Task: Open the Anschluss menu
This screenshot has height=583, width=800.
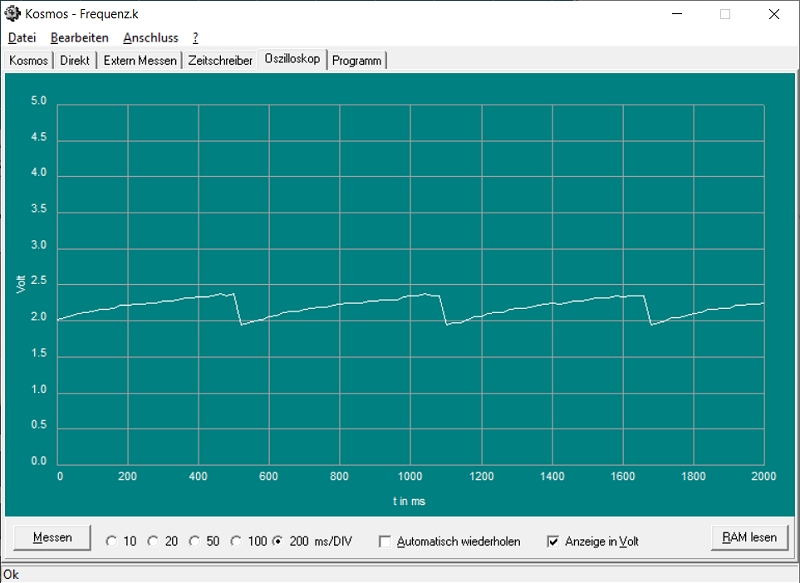Action: click(150, 38)
